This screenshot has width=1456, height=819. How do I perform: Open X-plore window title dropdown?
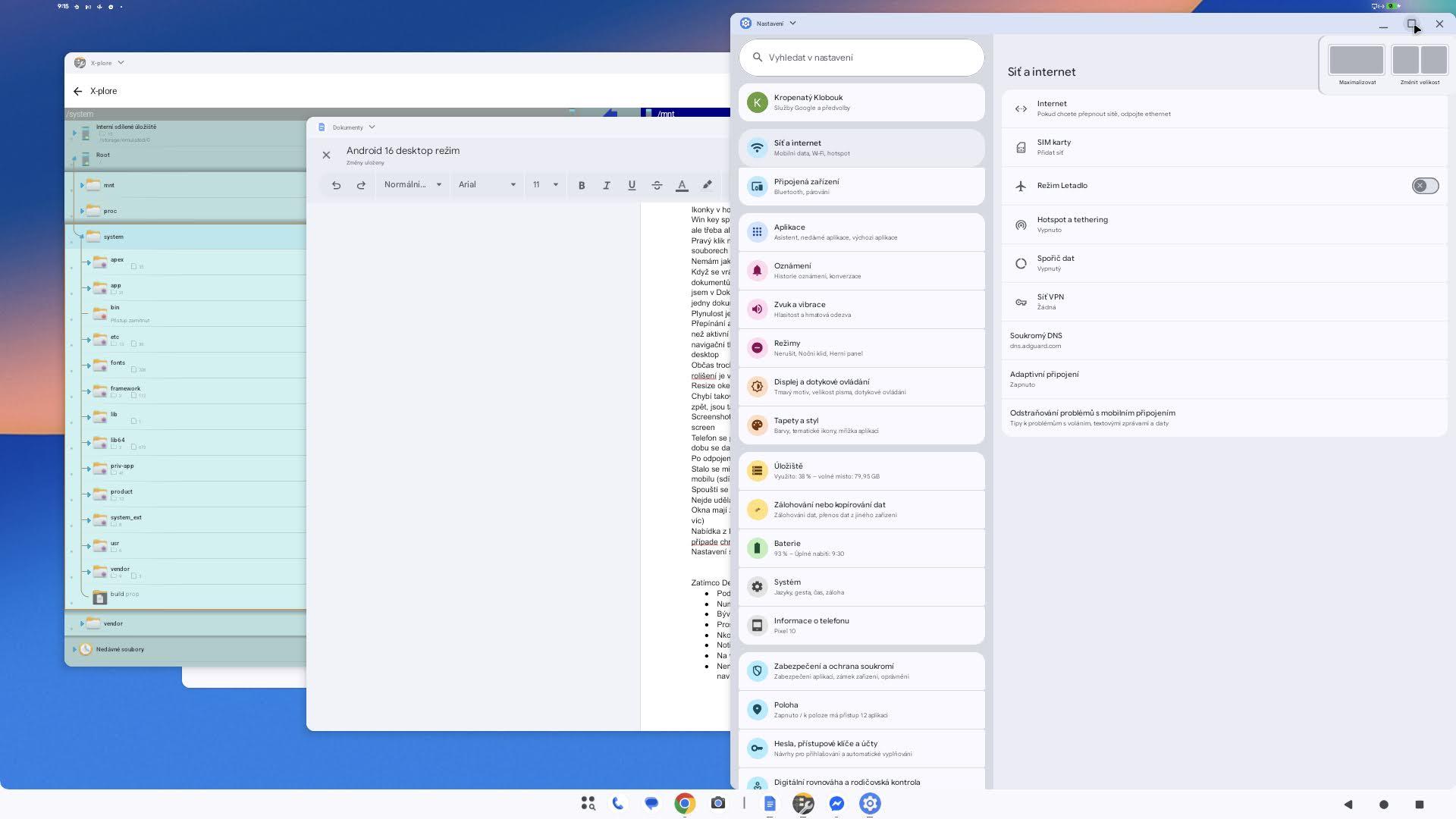point(121,63)
